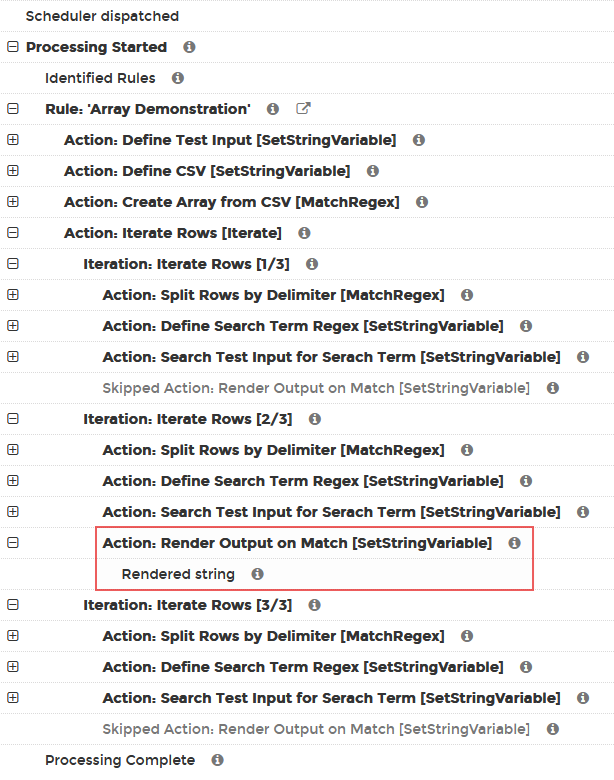The image size is (614, 780).
Task: Click info icon beside Rule 'Array Demonstration'
Action: point(273,109)
